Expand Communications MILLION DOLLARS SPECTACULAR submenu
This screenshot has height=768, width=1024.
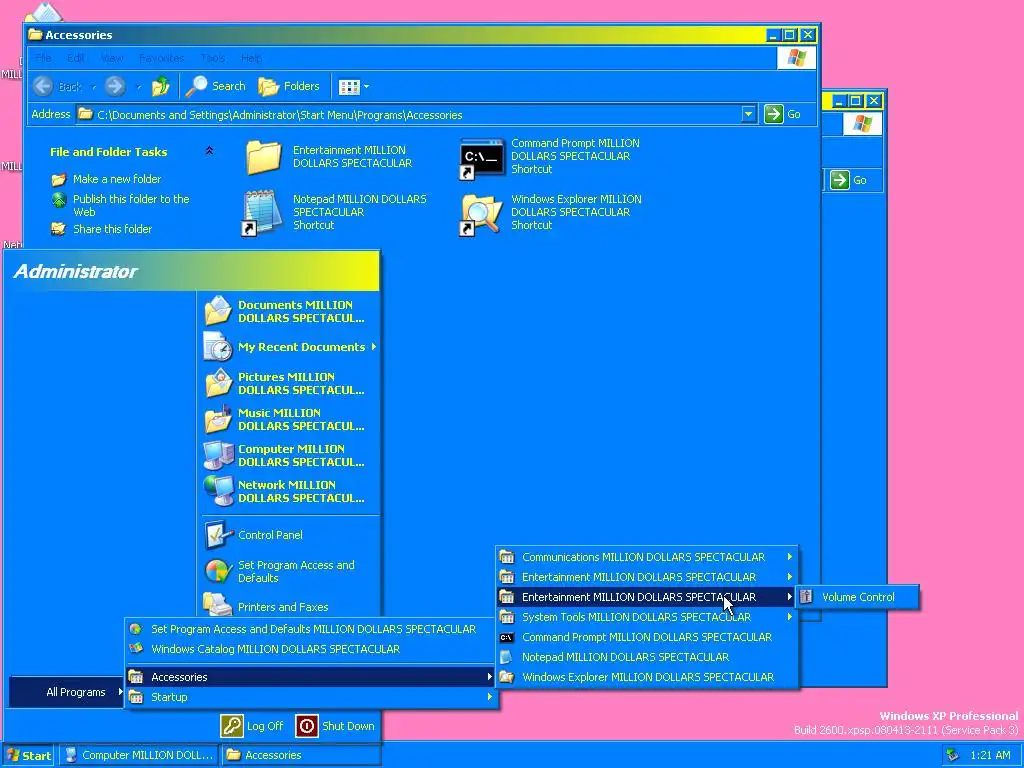[647, 557]
